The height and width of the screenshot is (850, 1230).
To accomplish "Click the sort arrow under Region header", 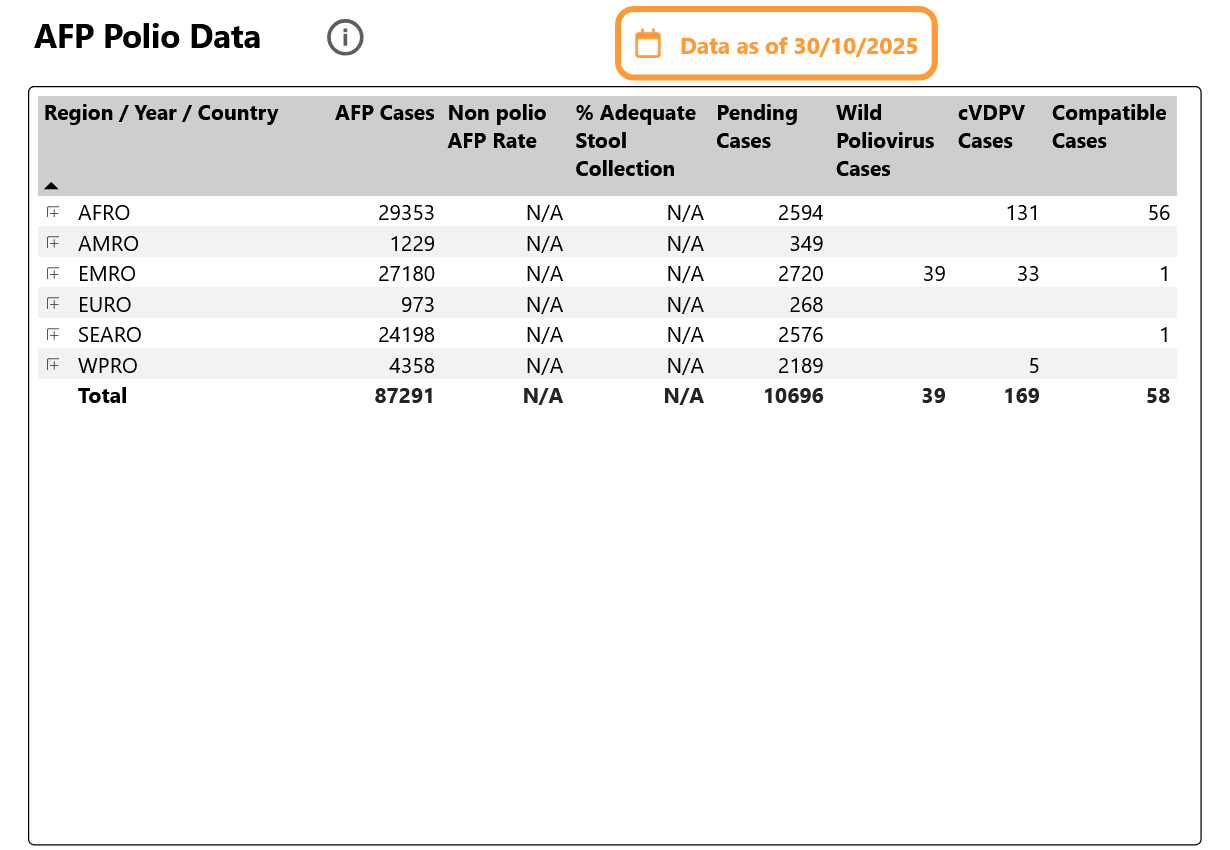I will tap(51, 186).
